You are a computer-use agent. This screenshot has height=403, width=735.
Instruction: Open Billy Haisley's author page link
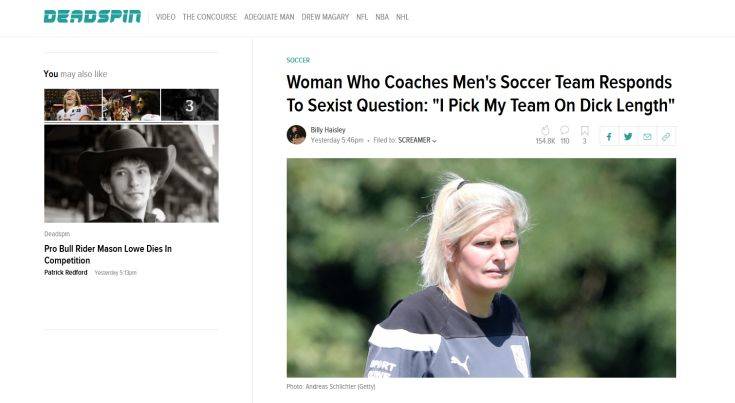pyautogui.click(x=327, y=129)
